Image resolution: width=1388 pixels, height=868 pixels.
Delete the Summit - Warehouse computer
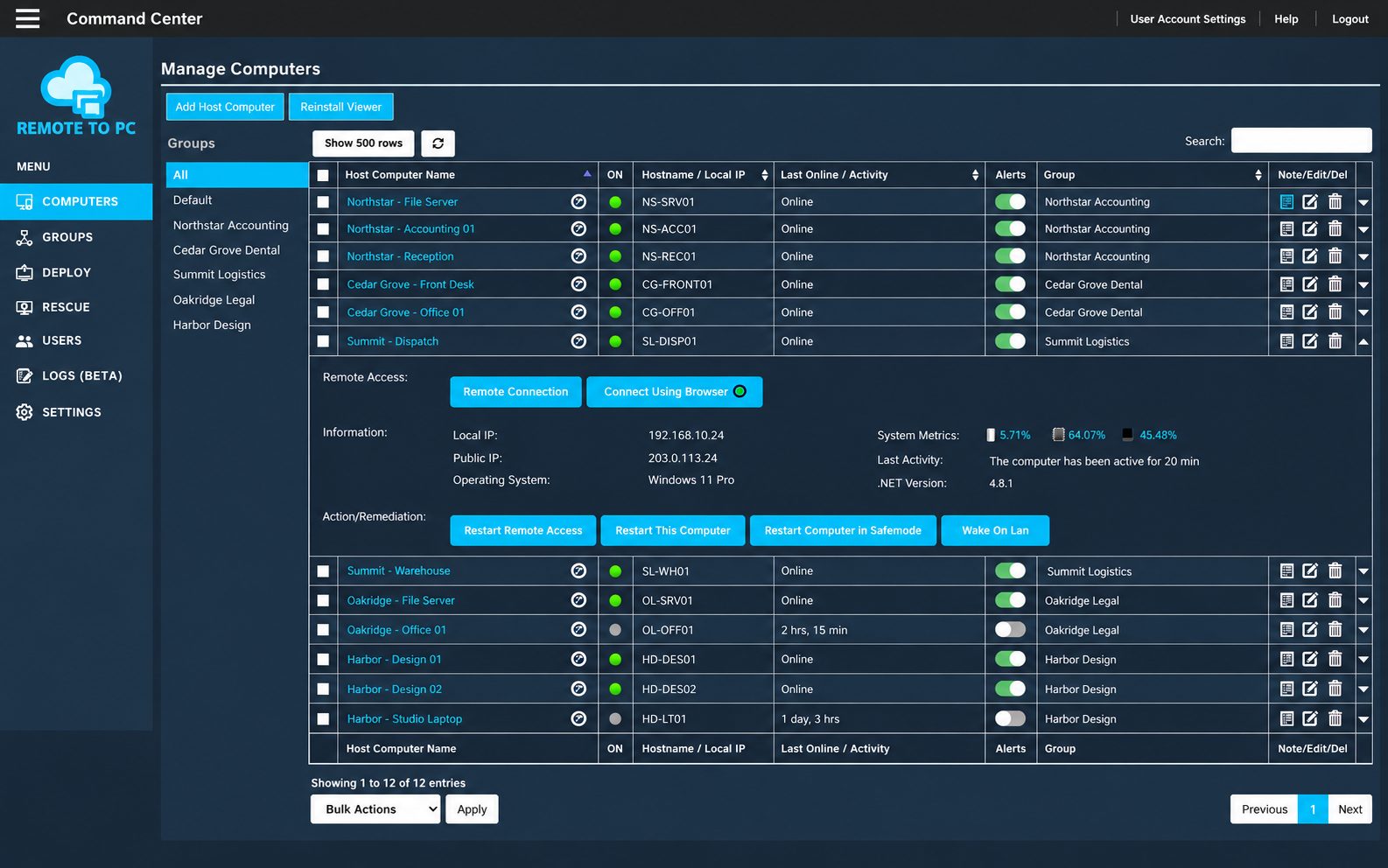[1335, 570]
